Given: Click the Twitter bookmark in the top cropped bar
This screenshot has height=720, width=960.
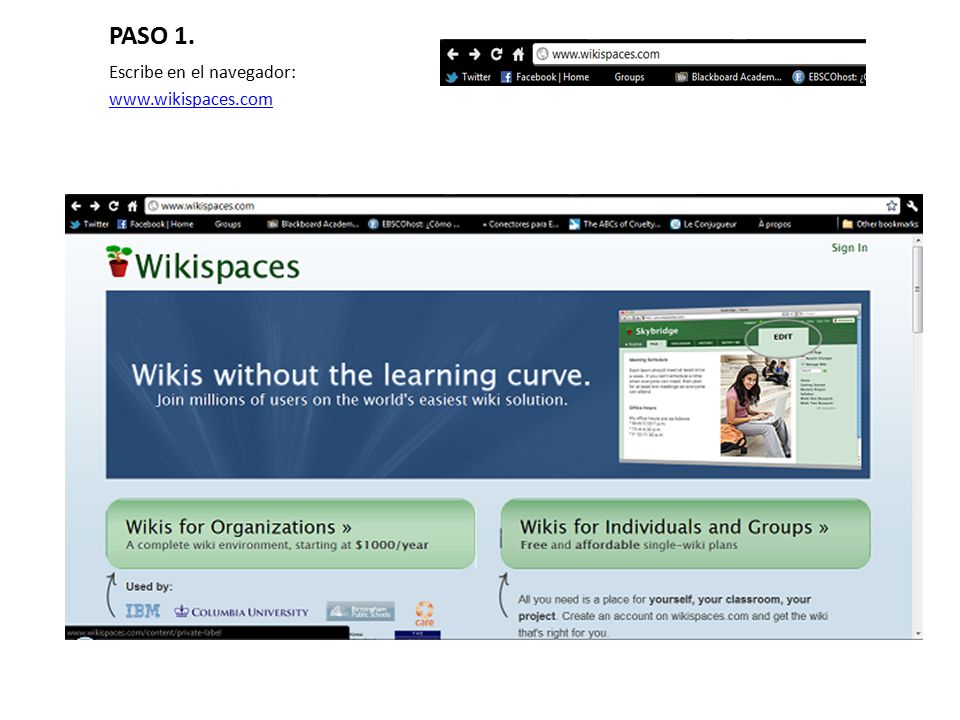Looking at the screenshot, I should click(468, 77).
